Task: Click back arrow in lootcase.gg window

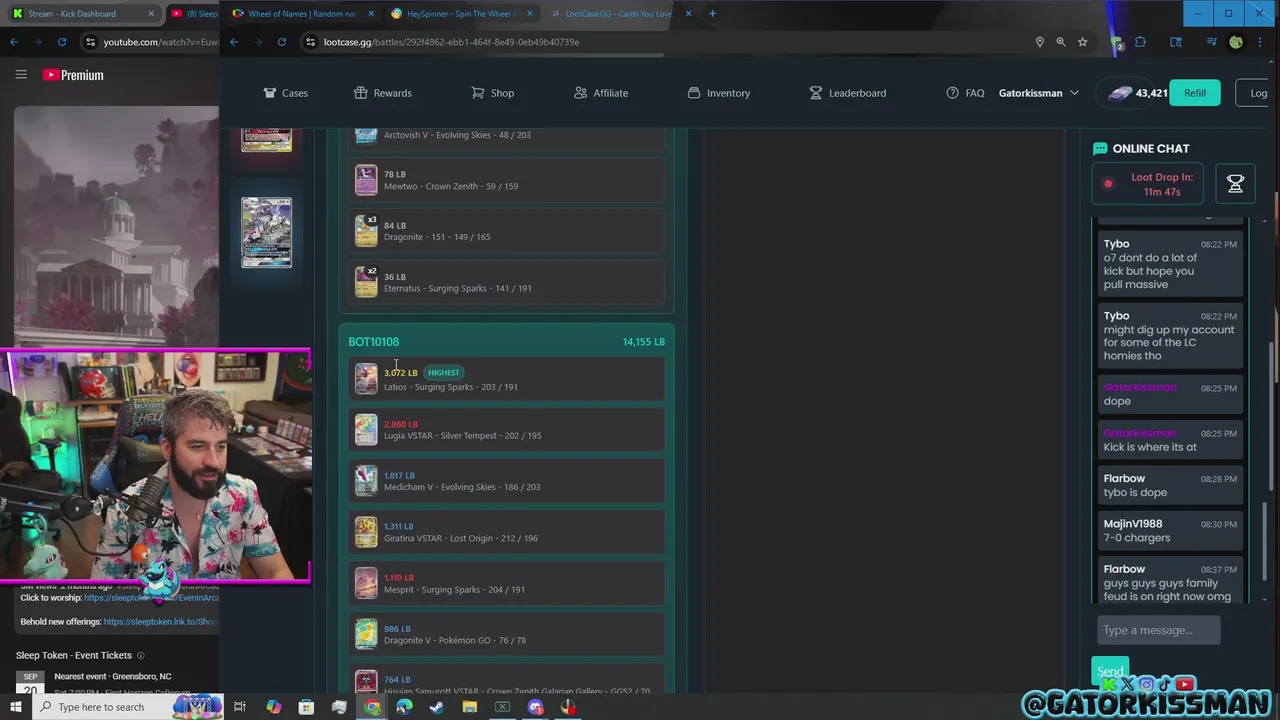Action: (234, 42)
